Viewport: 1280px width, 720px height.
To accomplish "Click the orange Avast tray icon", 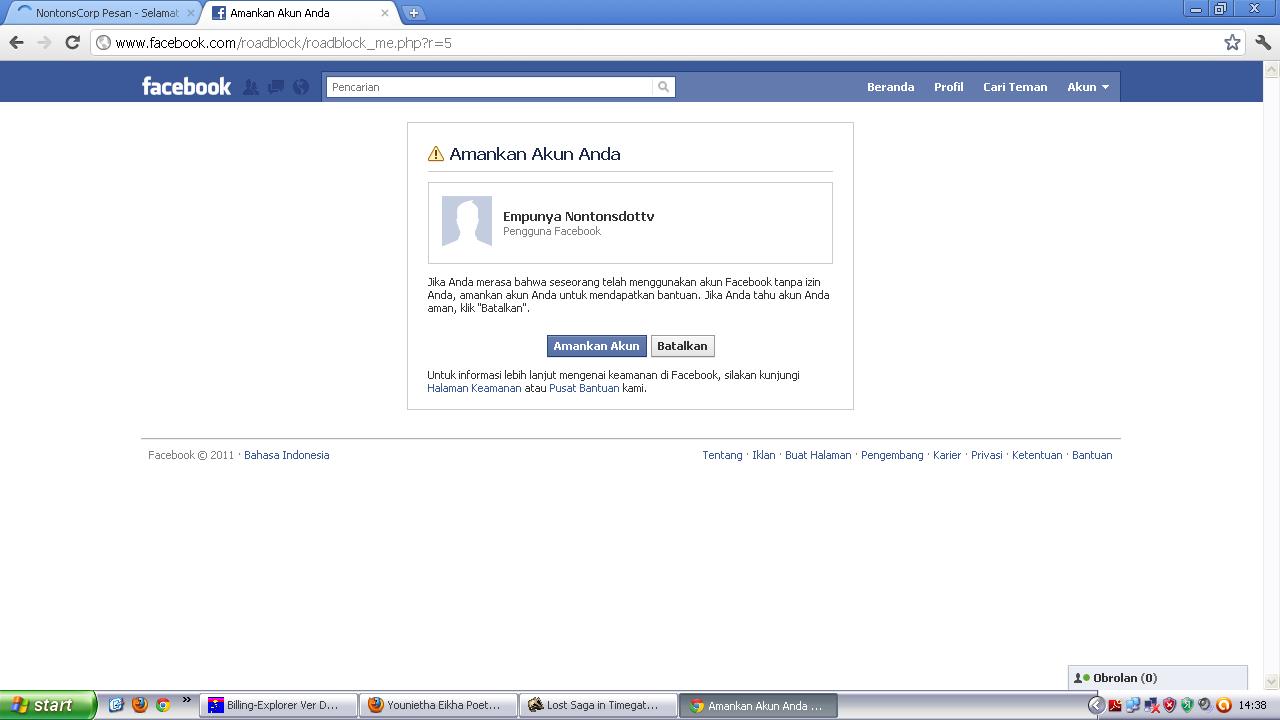I will point(1223,705).
